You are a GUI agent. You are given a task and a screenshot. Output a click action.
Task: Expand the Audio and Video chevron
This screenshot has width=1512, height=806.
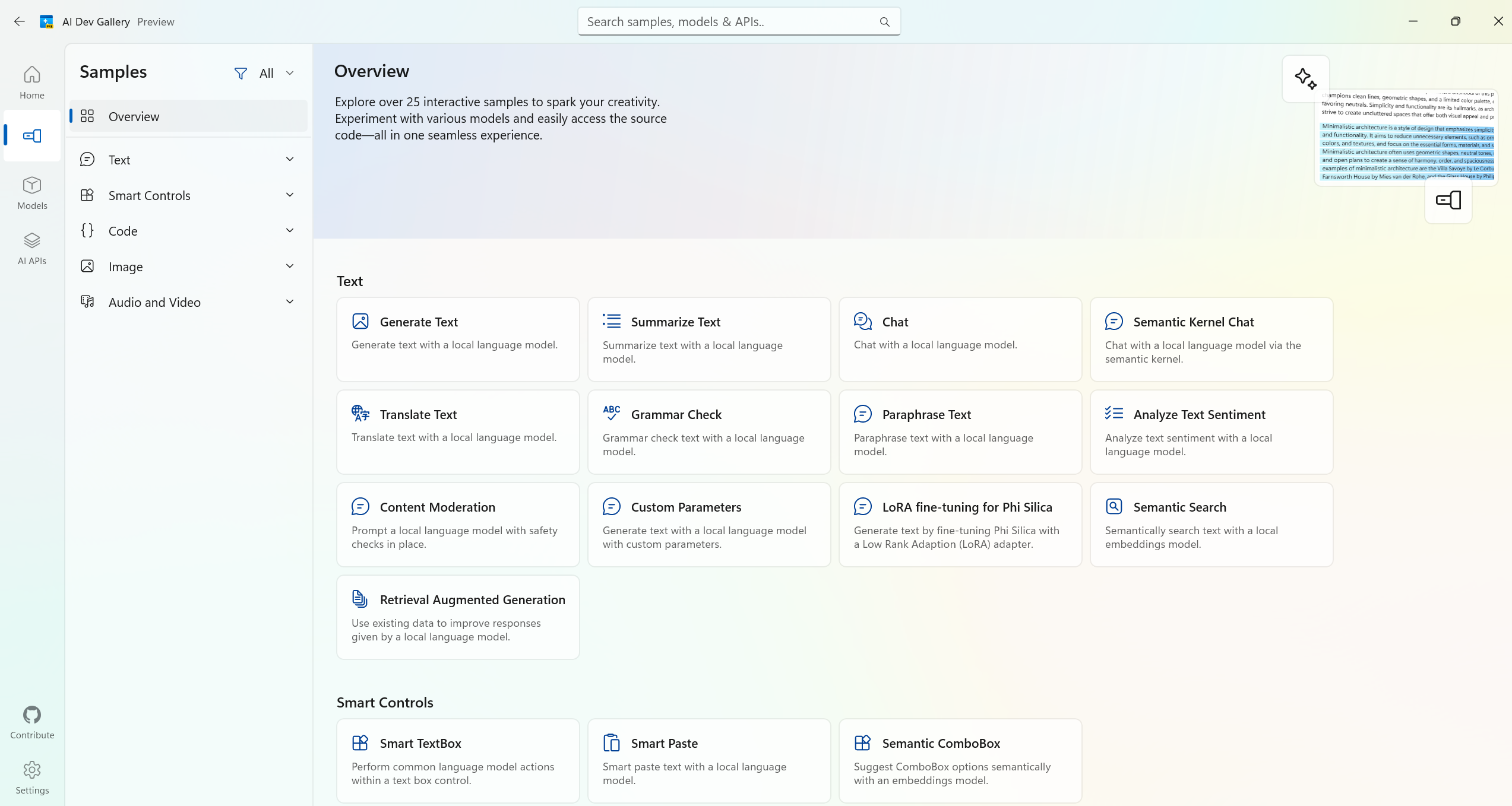pos(290,302)
